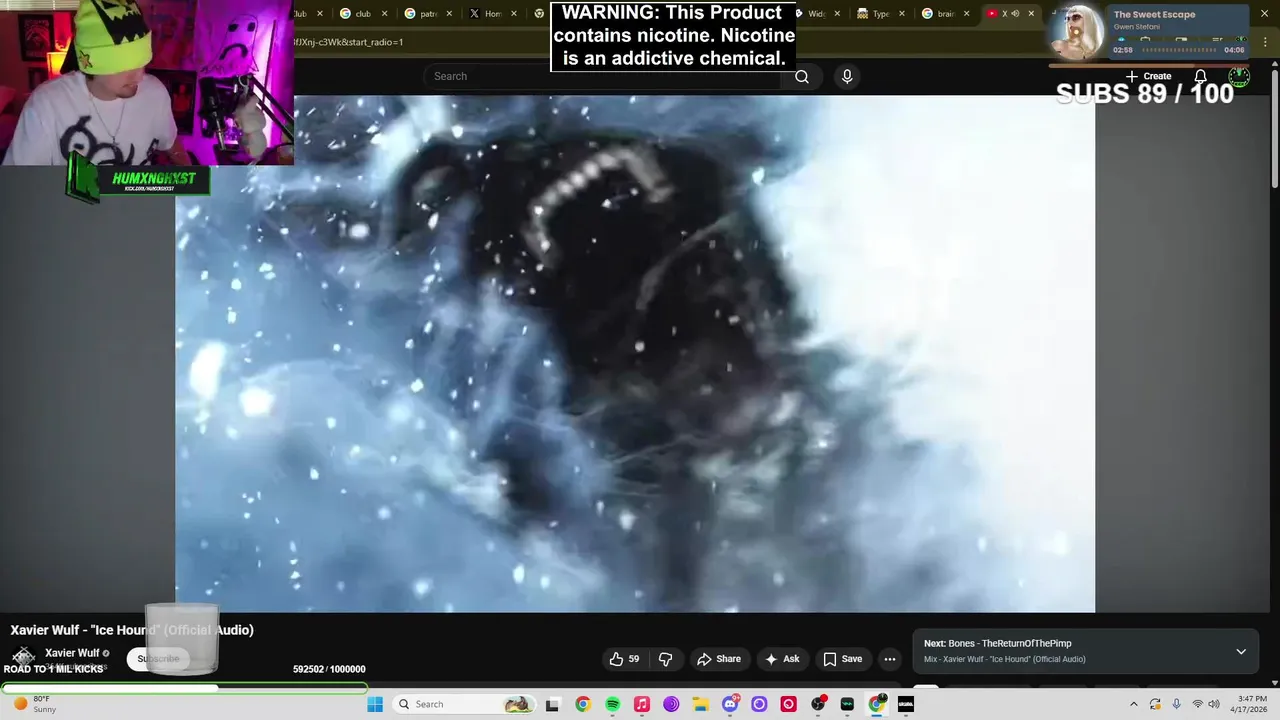This screenshot has width=1280, height=720.
Task: Open Task View in the taskbar
Action: pyautogui.click(x=552, y=704)
